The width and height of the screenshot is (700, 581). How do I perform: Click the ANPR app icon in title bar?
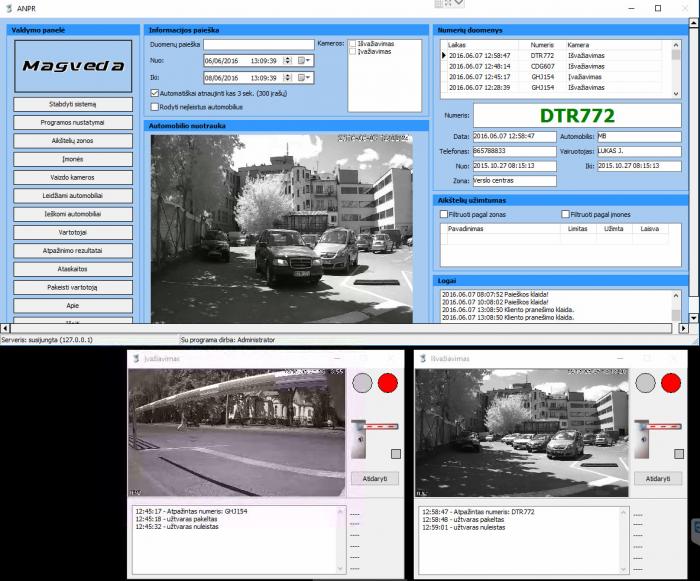pyautogui.click(x=8, y=8)
